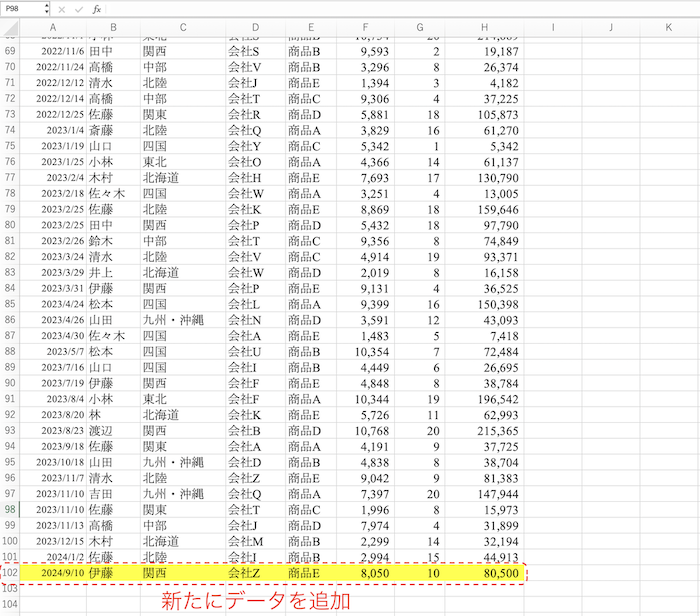Click unit price cell 9,042
700x616 pixels.
(365, 478)
